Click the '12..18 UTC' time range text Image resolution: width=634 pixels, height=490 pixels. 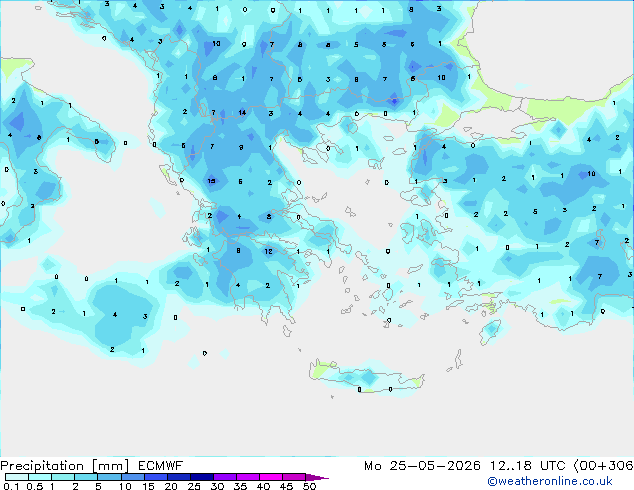click(528, 466)
